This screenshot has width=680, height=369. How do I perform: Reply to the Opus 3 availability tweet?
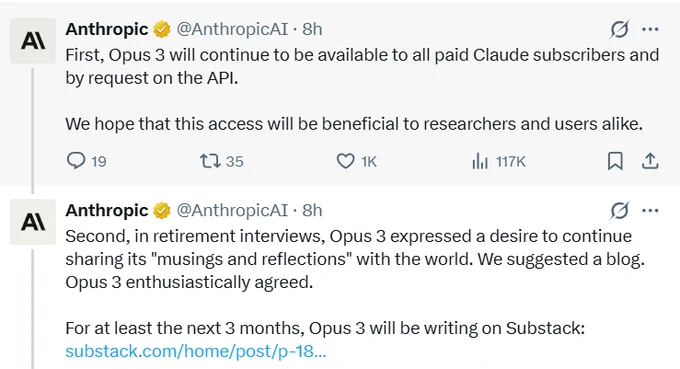(76, 161)
